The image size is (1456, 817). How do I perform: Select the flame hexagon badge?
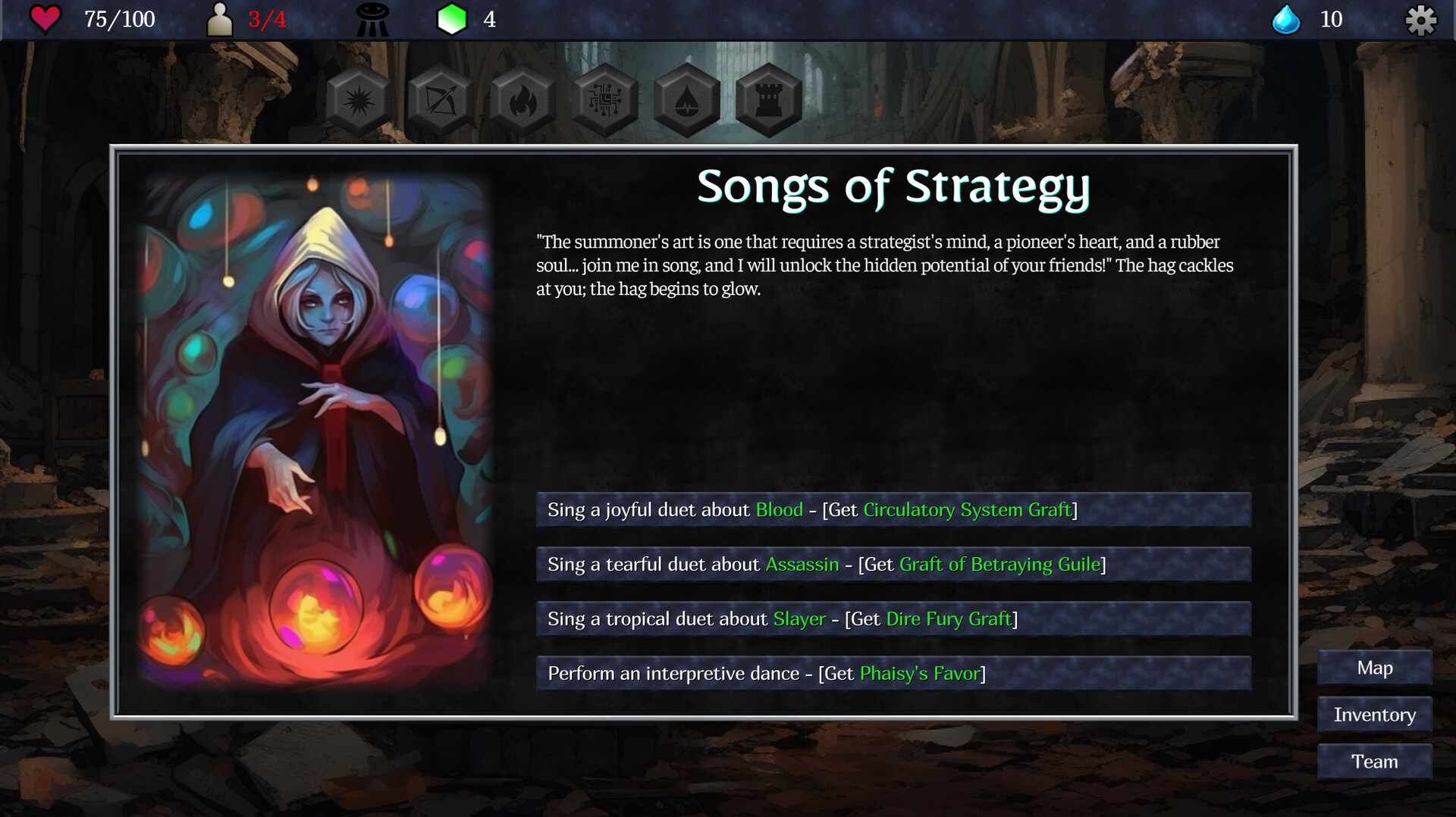coord(522,101)
